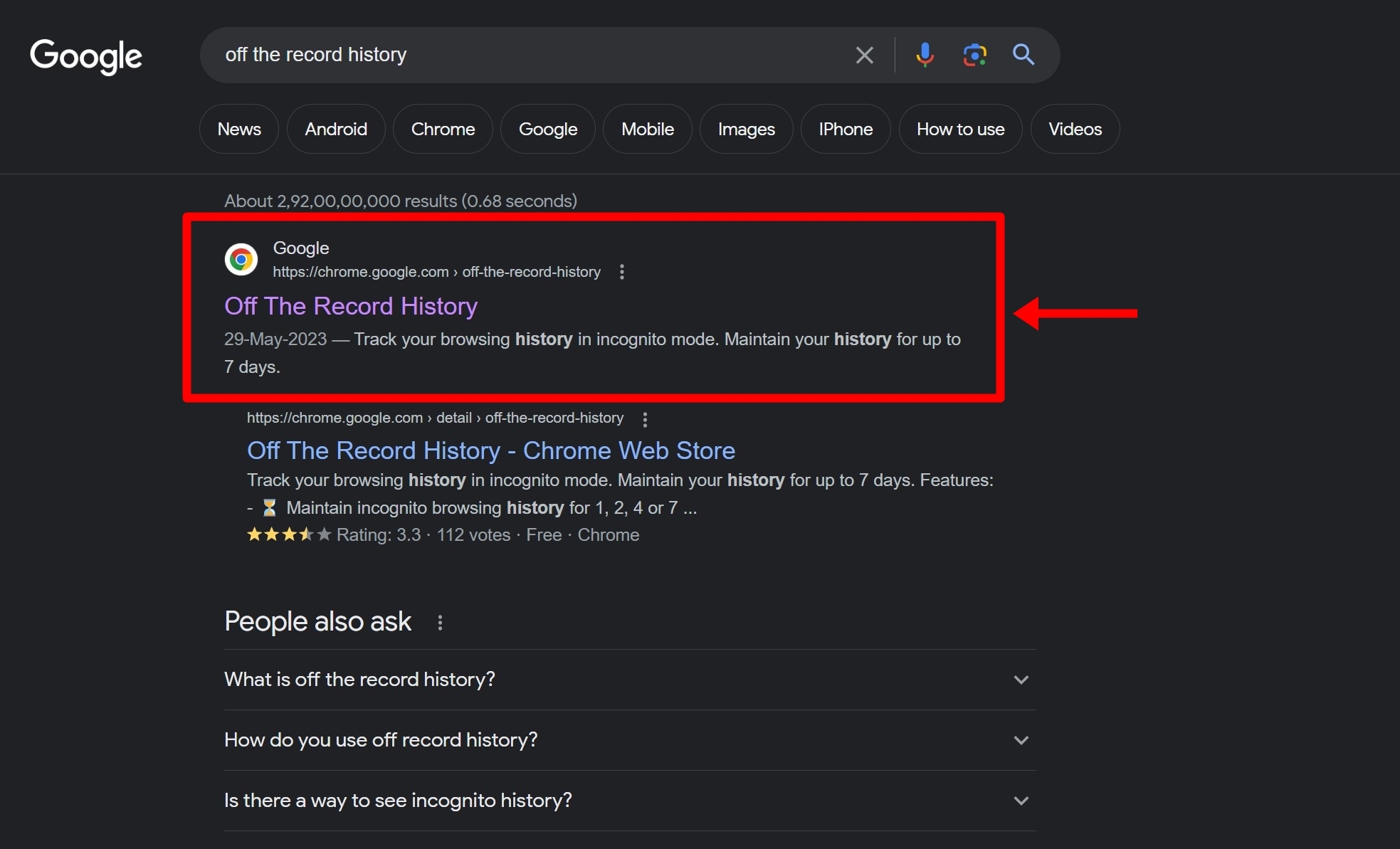
Task: Open Off The Record History - Chrome Web Store
Action: click(x=490, y=450)
